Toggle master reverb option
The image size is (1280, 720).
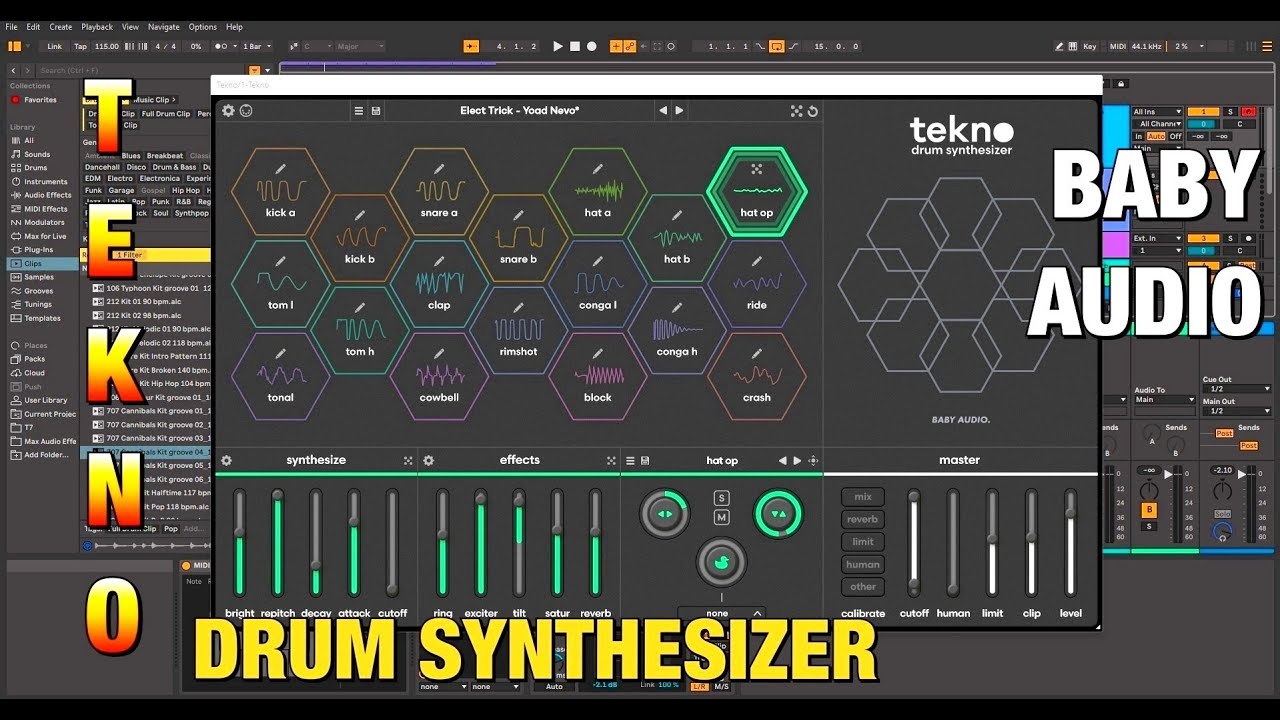tap(863, 519)
